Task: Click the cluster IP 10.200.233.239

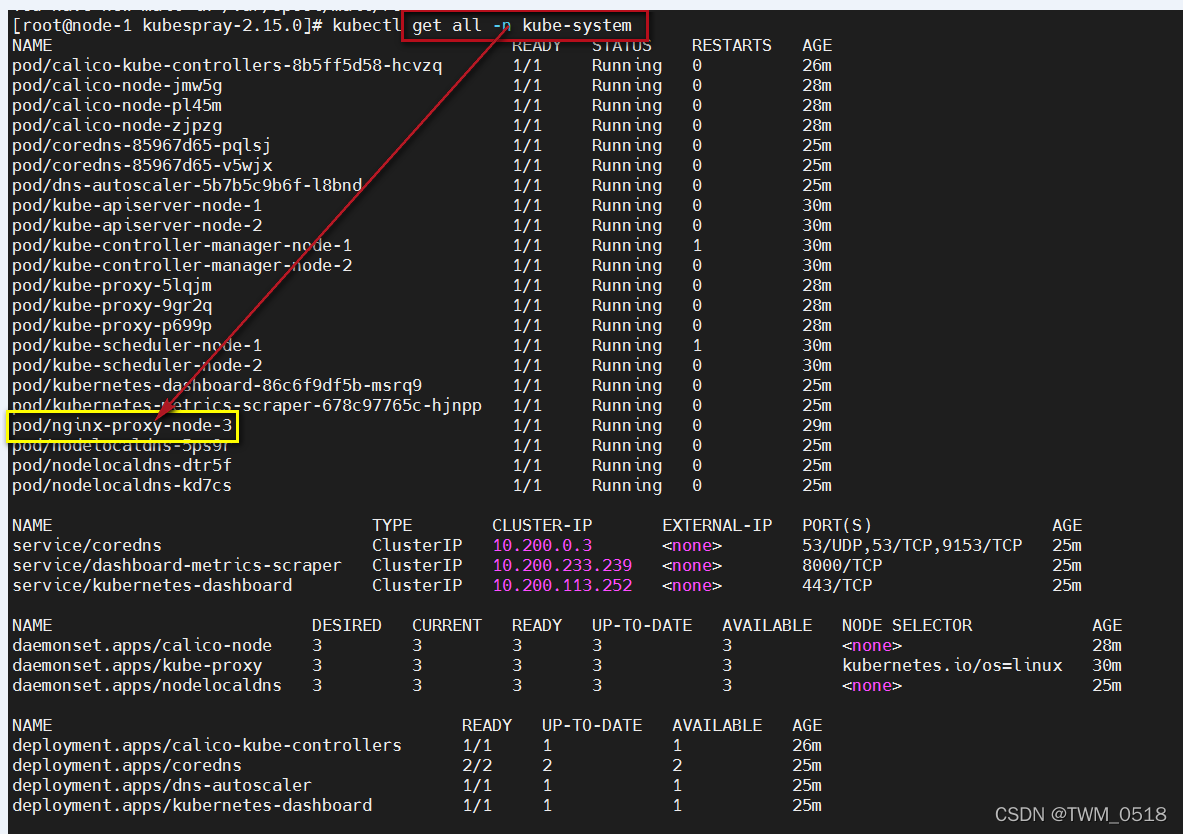Action: (562, 566)
